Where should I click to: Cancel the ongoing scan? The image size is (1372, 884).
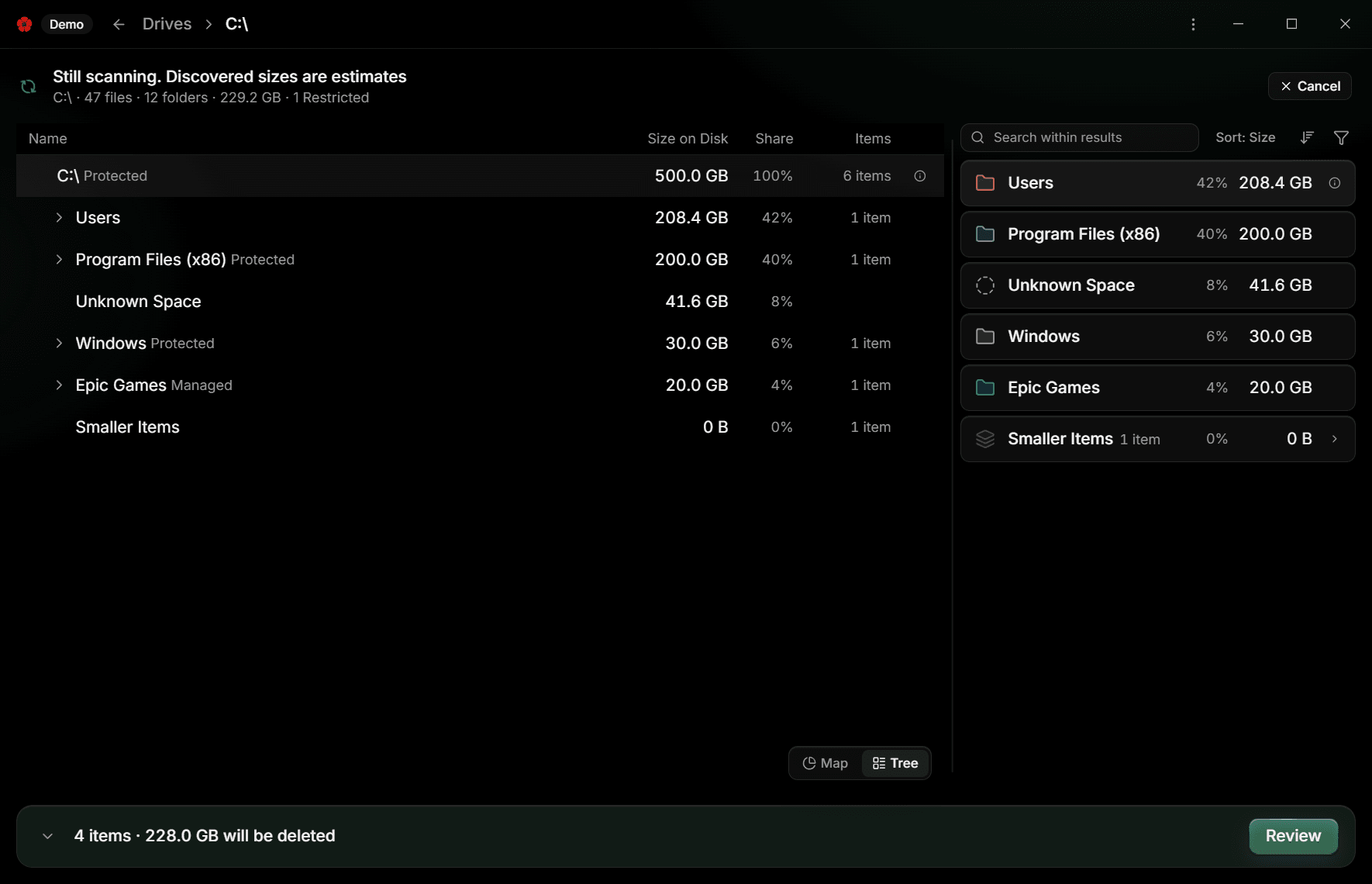(1310, 86)
